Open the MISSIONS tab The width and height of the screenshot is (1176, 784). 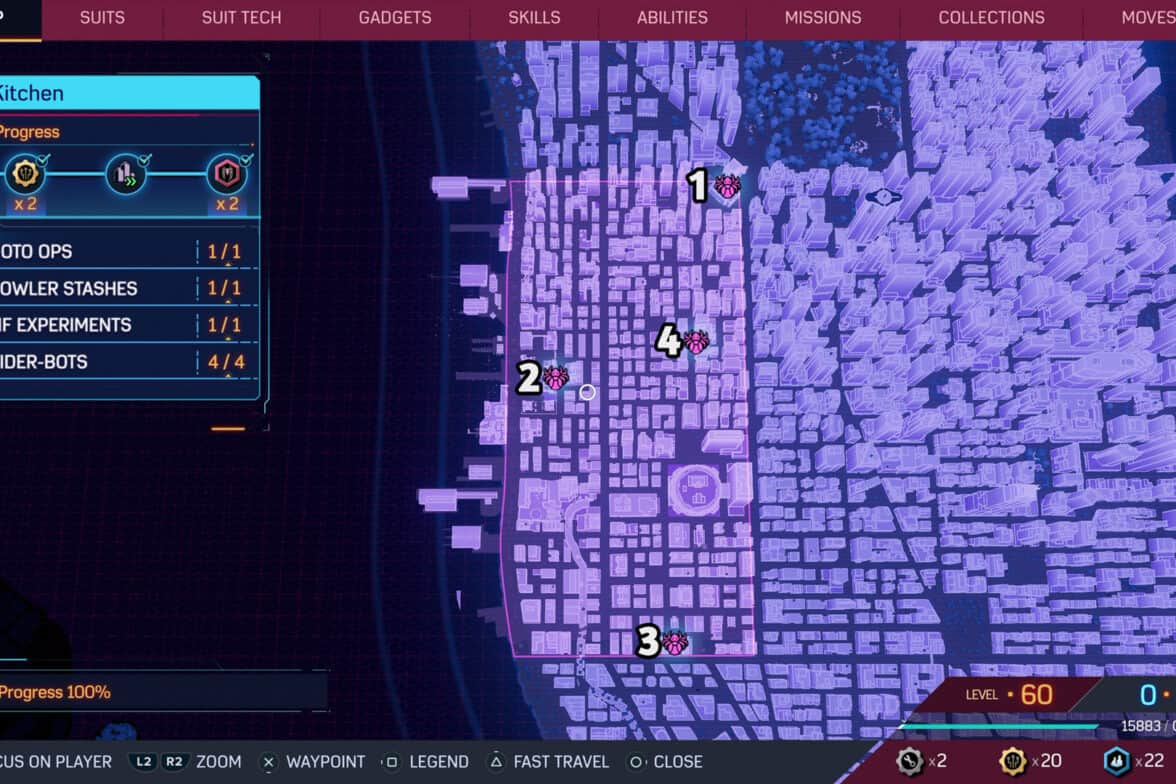tap(822, 18)
